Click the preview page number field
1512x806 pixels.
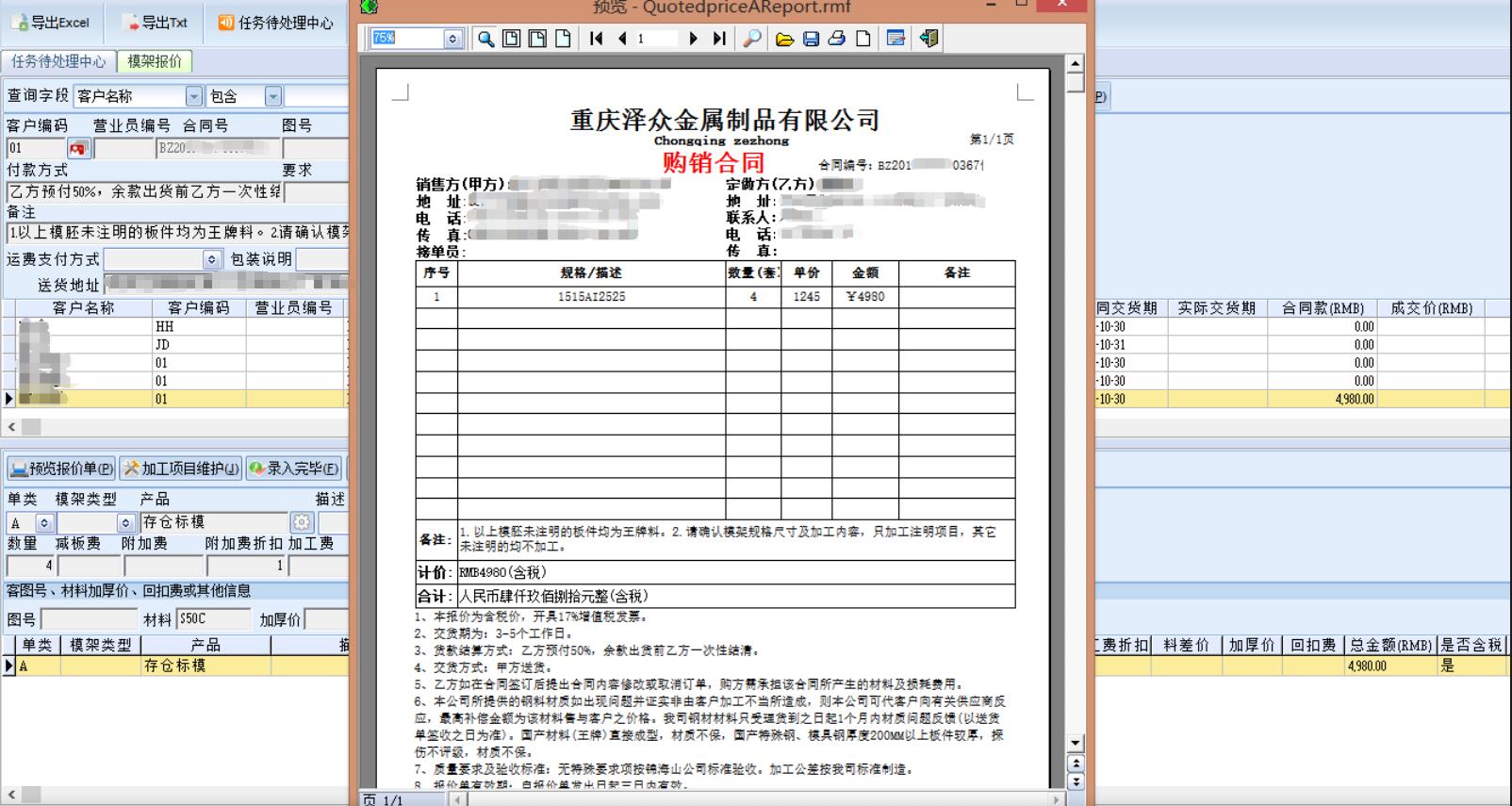(656, 39)
